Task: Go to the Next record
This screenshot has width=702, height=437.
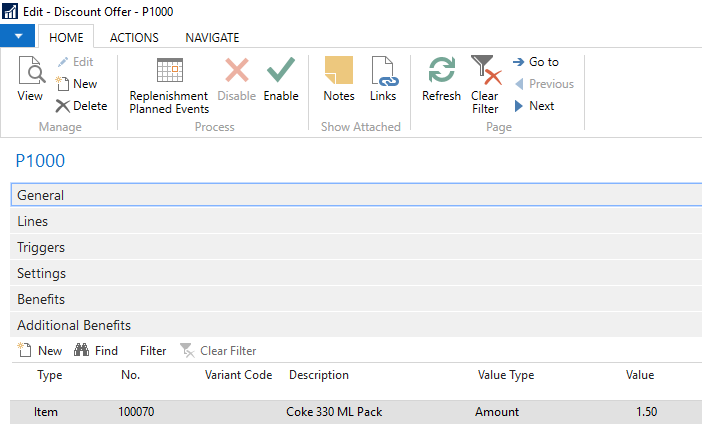Action: click(535, 106)
